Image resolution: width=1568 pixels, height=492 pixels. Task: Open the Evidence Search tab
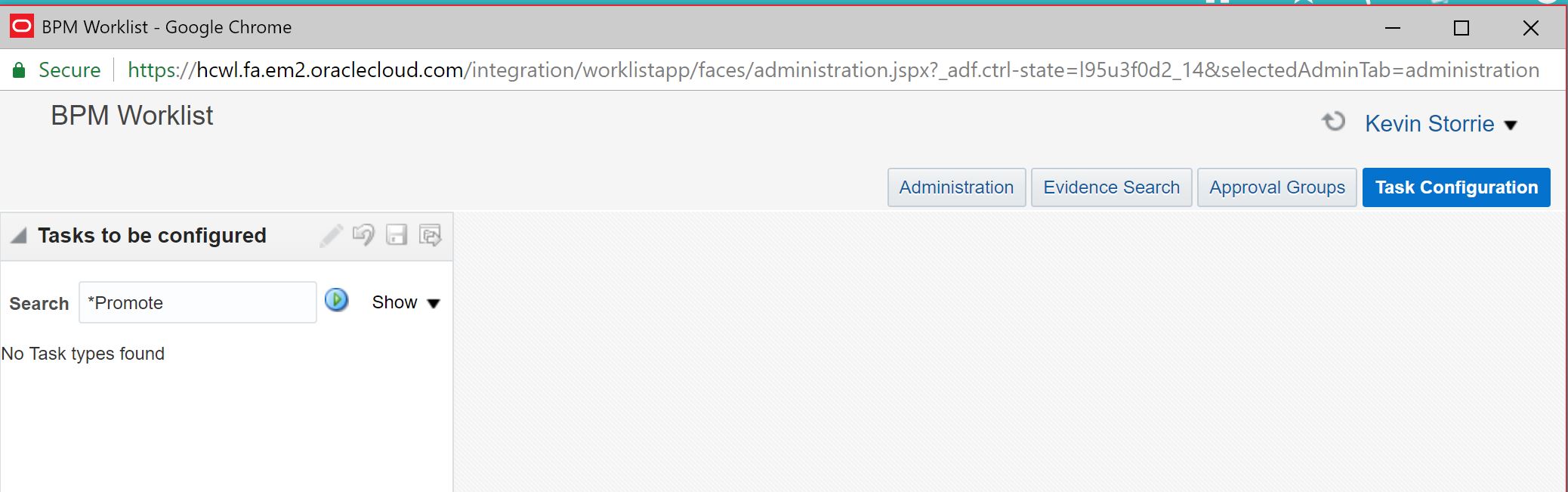coord(1111,187)
